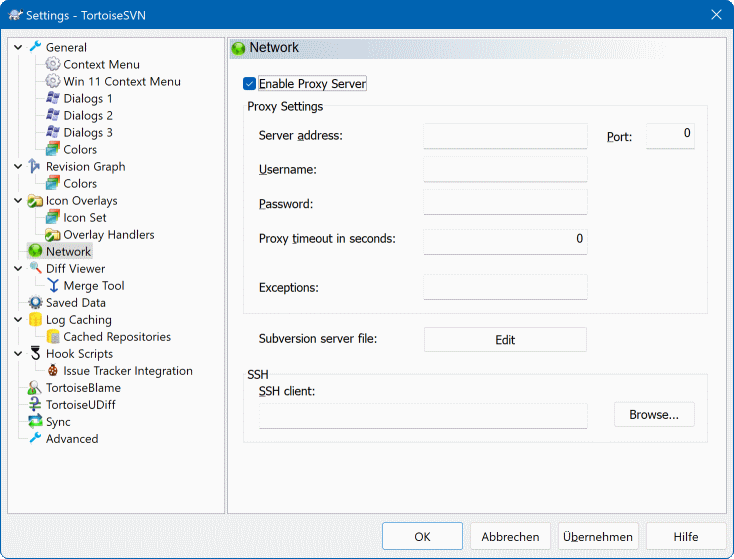Click the Dialogs 1 windows icon
The width and height of the screenshot is (734, 559).
click(x=52, y=98)
